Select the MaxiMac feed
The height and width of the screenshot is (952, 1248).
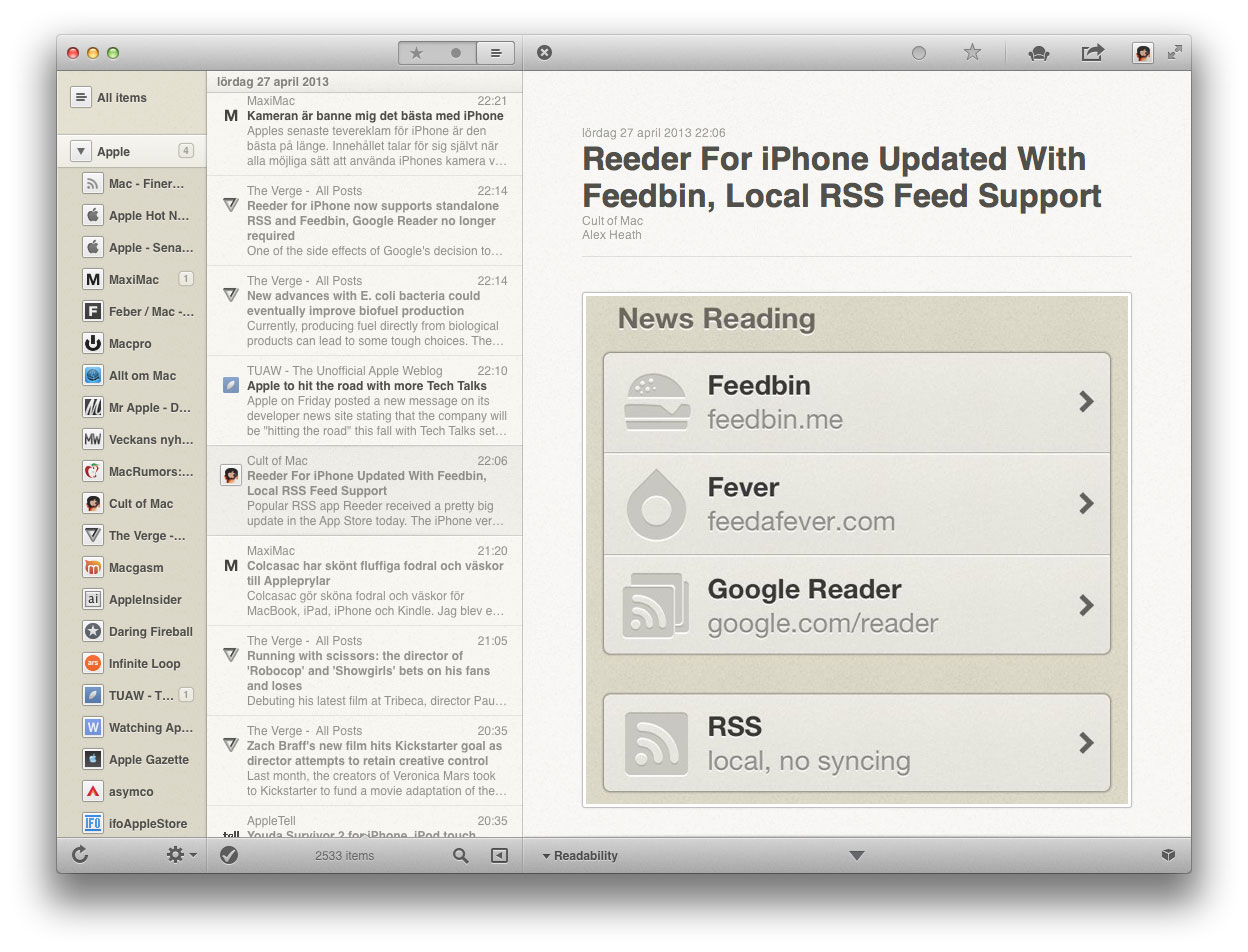tap(132, 280)
